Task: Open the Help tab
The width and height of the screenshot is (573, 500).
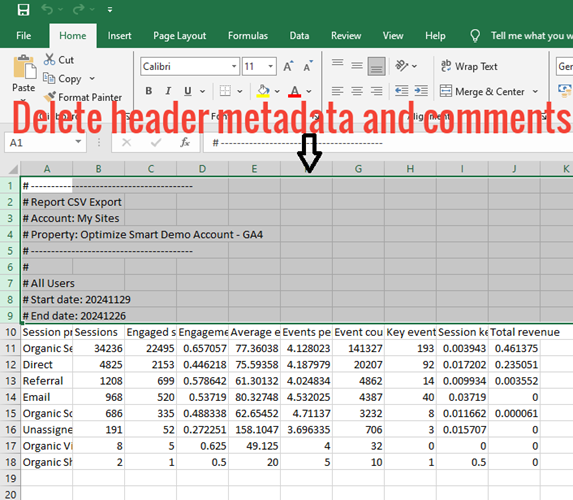Action: coord(435,36)
